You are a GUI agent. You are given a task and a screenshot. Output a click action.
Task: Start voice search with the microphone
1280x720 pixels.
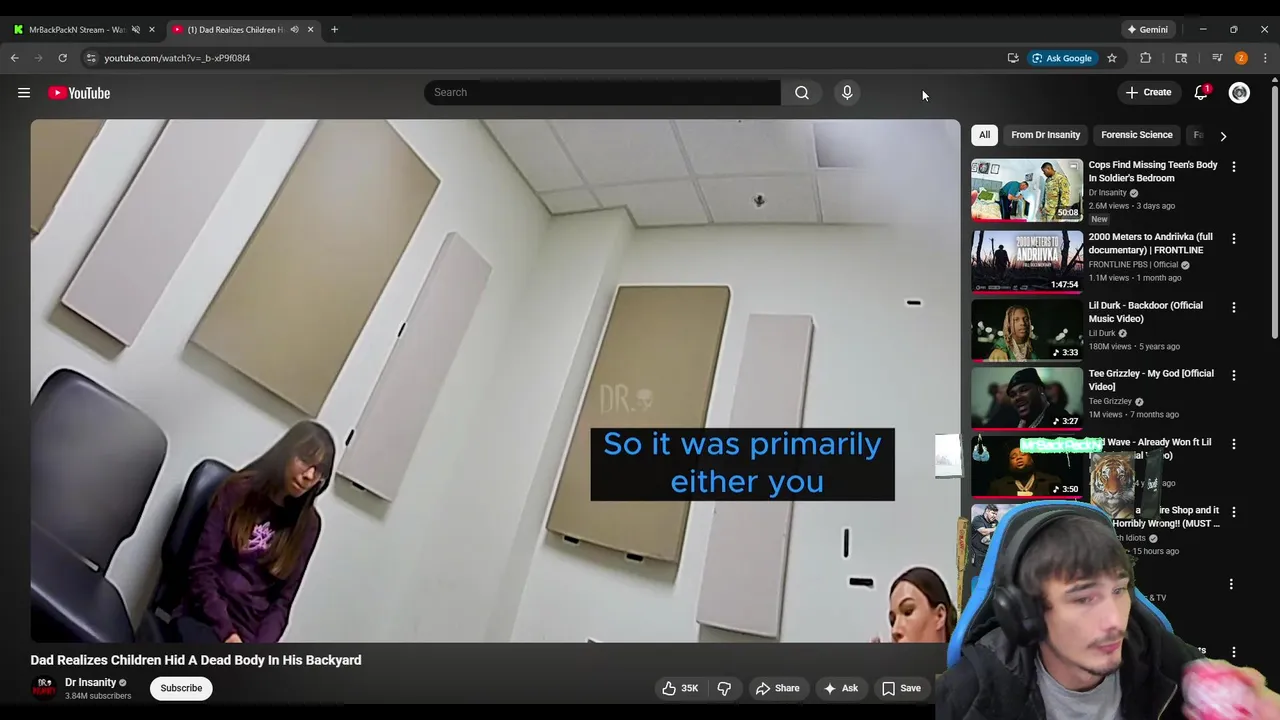[x=847, y=93]
